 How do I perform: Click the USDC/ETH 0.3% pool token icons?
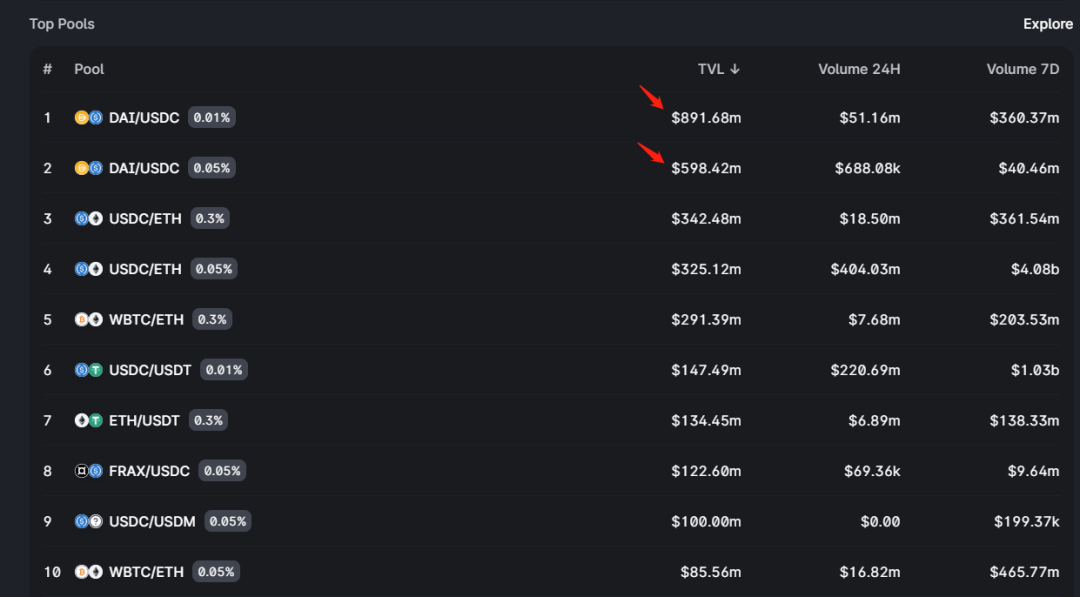[x=89, y=219]
